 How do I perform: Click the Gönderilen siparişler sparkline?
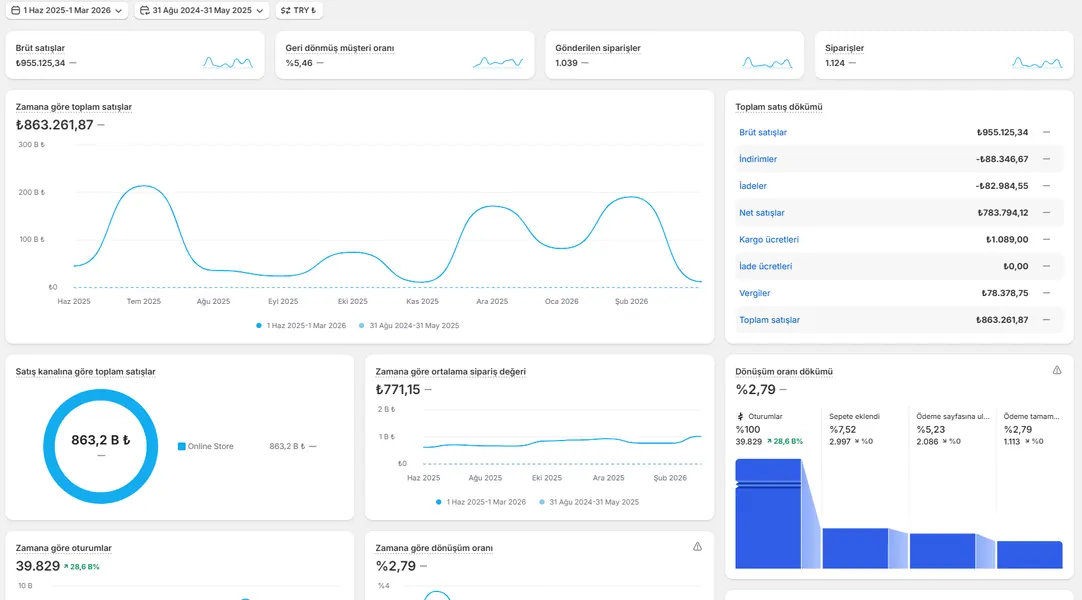[x=767, y=63]
